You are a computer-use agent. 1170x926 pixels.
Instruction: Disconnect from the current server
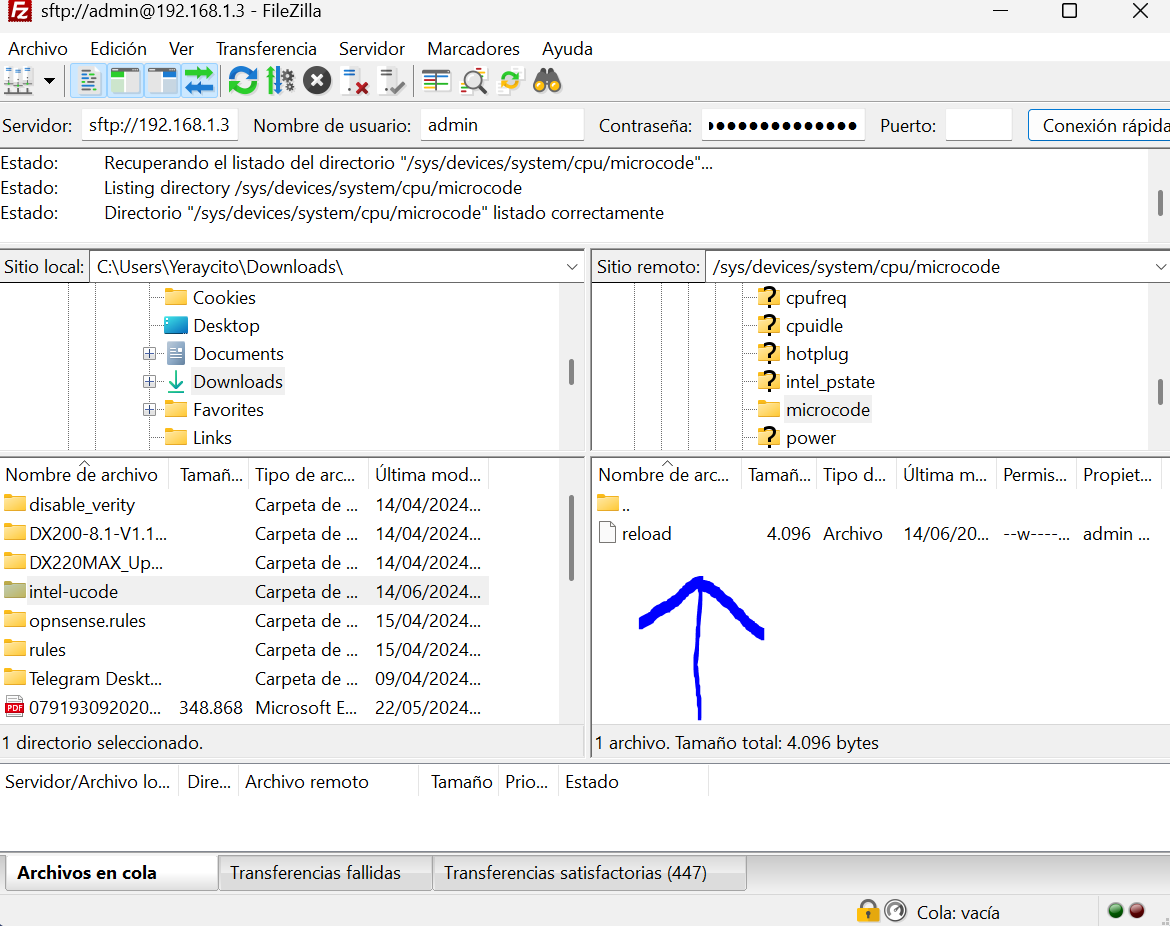coord(354,80)
